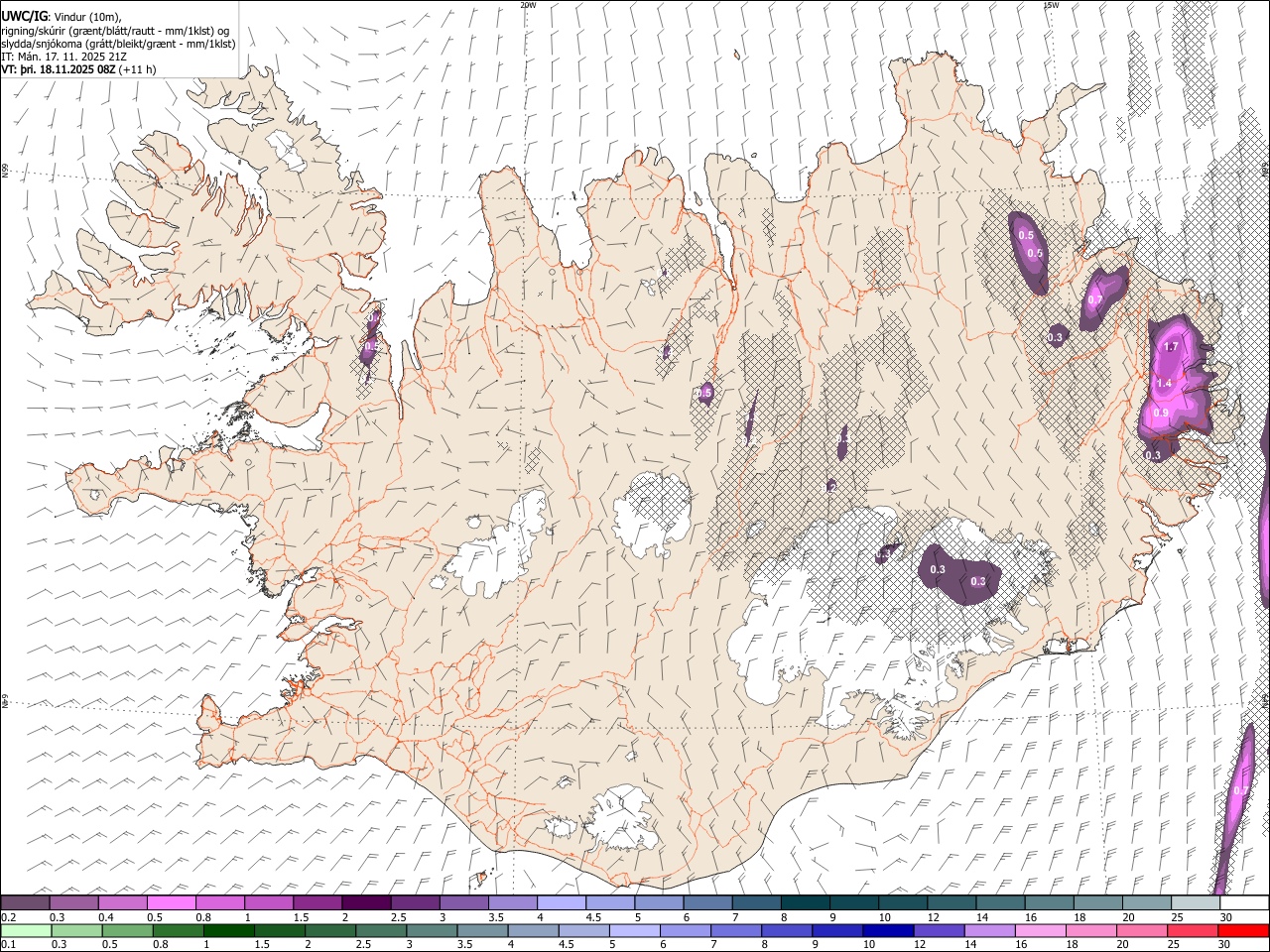Click the valid time 'VT: þri. 18.11.2025 08Z'
Image resolution: width=1270 pixels, height=952 pixels.
(x=59, y=69)
